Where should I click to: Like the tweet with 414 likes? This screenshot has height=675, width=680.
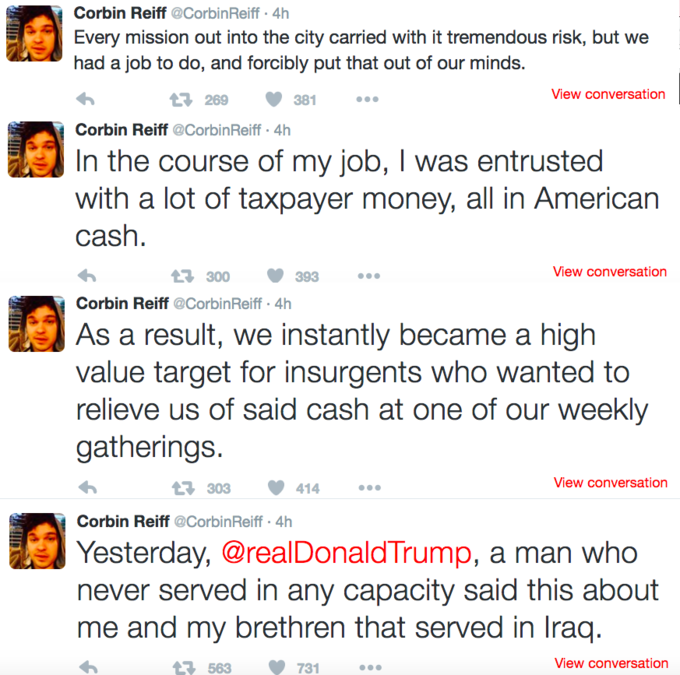click(x=276, y=487)
